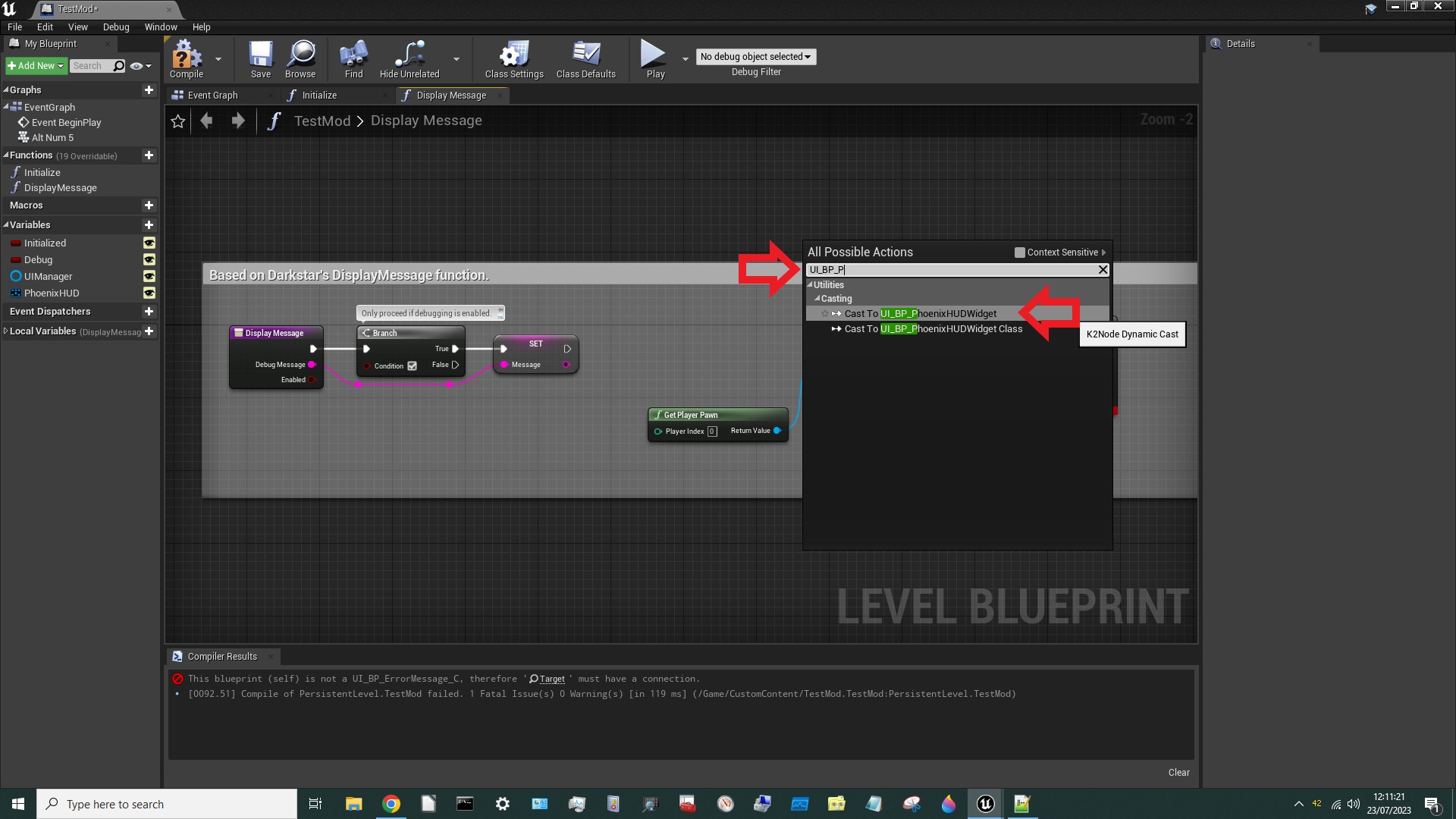Select Cast To UI_BP_PhoenixHUDWidget action

(x=921, y=314)
